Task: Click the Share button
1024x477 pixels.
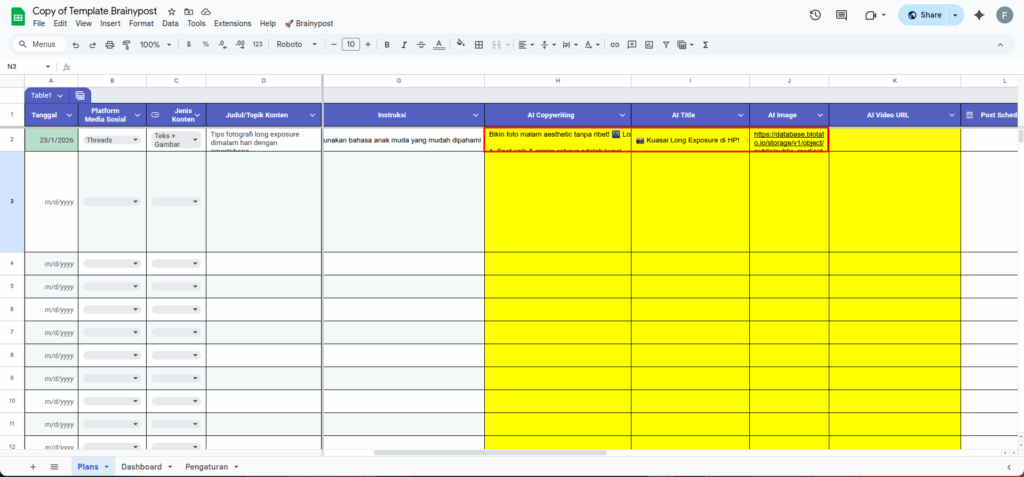Action: point(923,15)
